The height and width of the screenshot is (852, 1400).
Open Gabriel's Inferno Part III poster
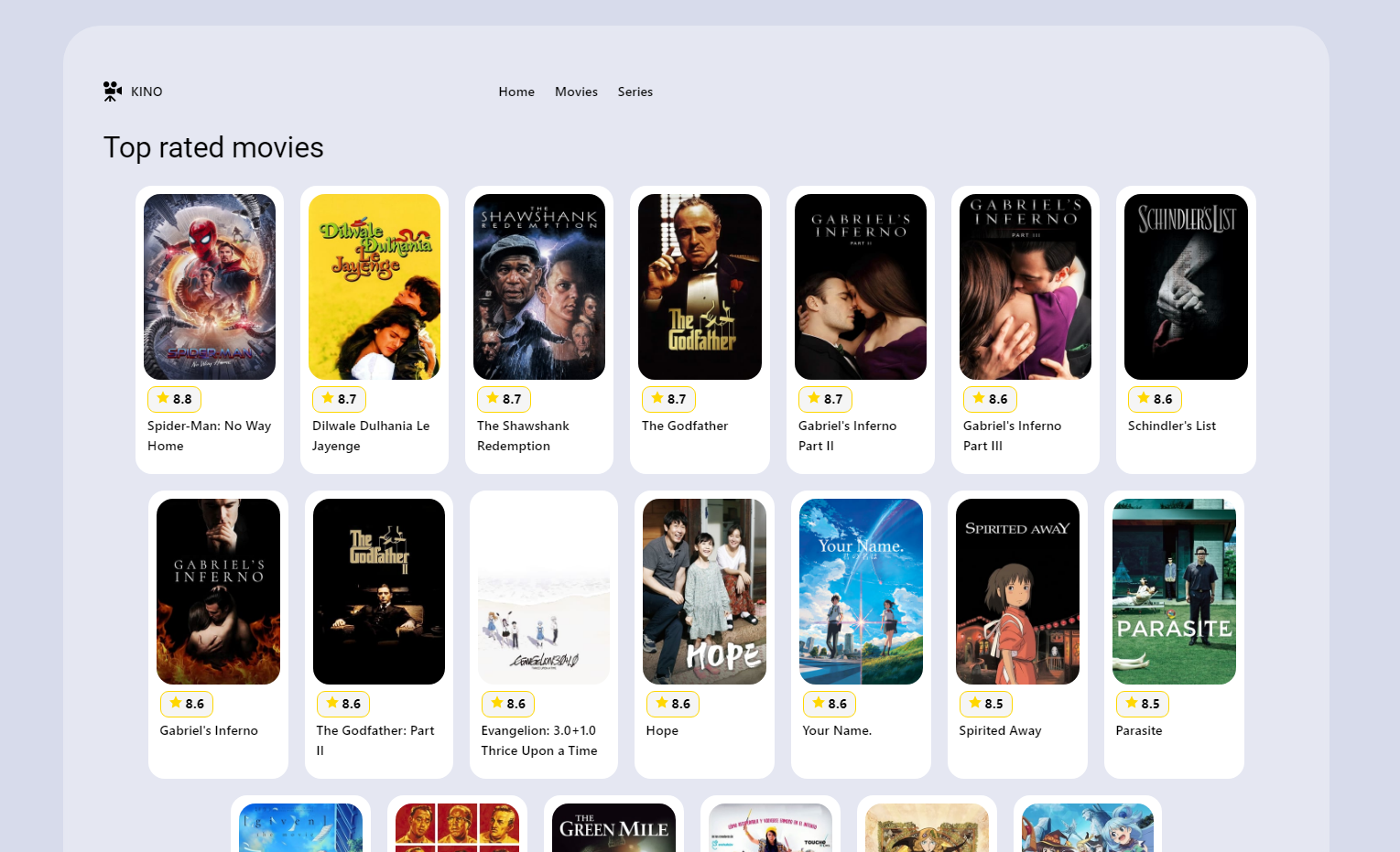tap(1026, 286)
